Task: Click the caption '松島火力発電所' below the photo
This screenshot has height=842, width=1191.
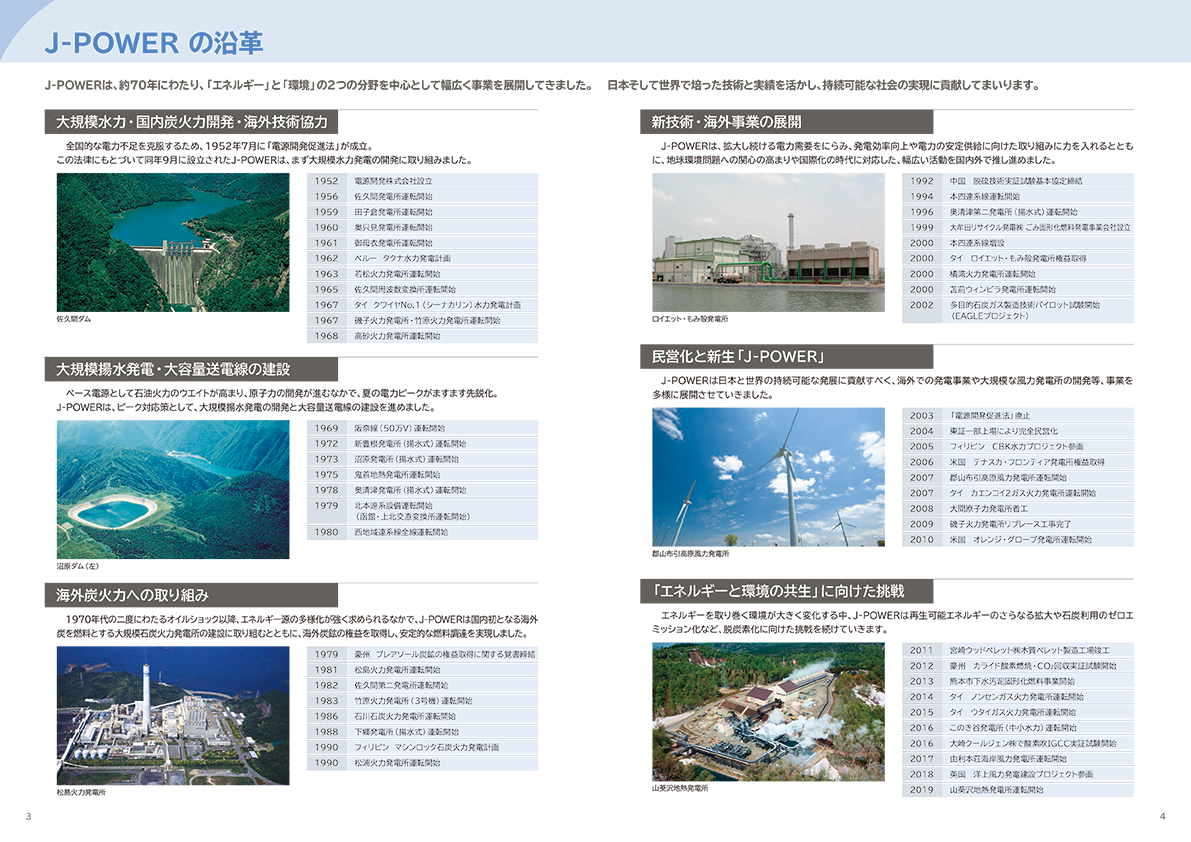Action: click(81, 793)
